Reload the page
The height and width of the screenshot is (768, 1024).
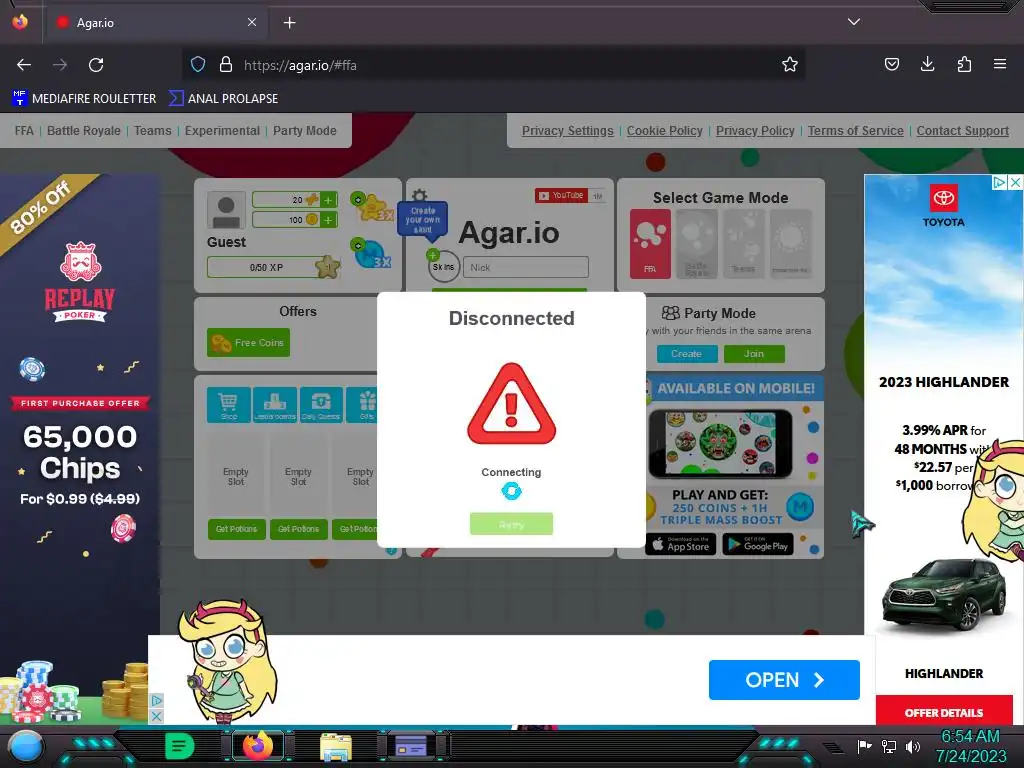[96, 65]
